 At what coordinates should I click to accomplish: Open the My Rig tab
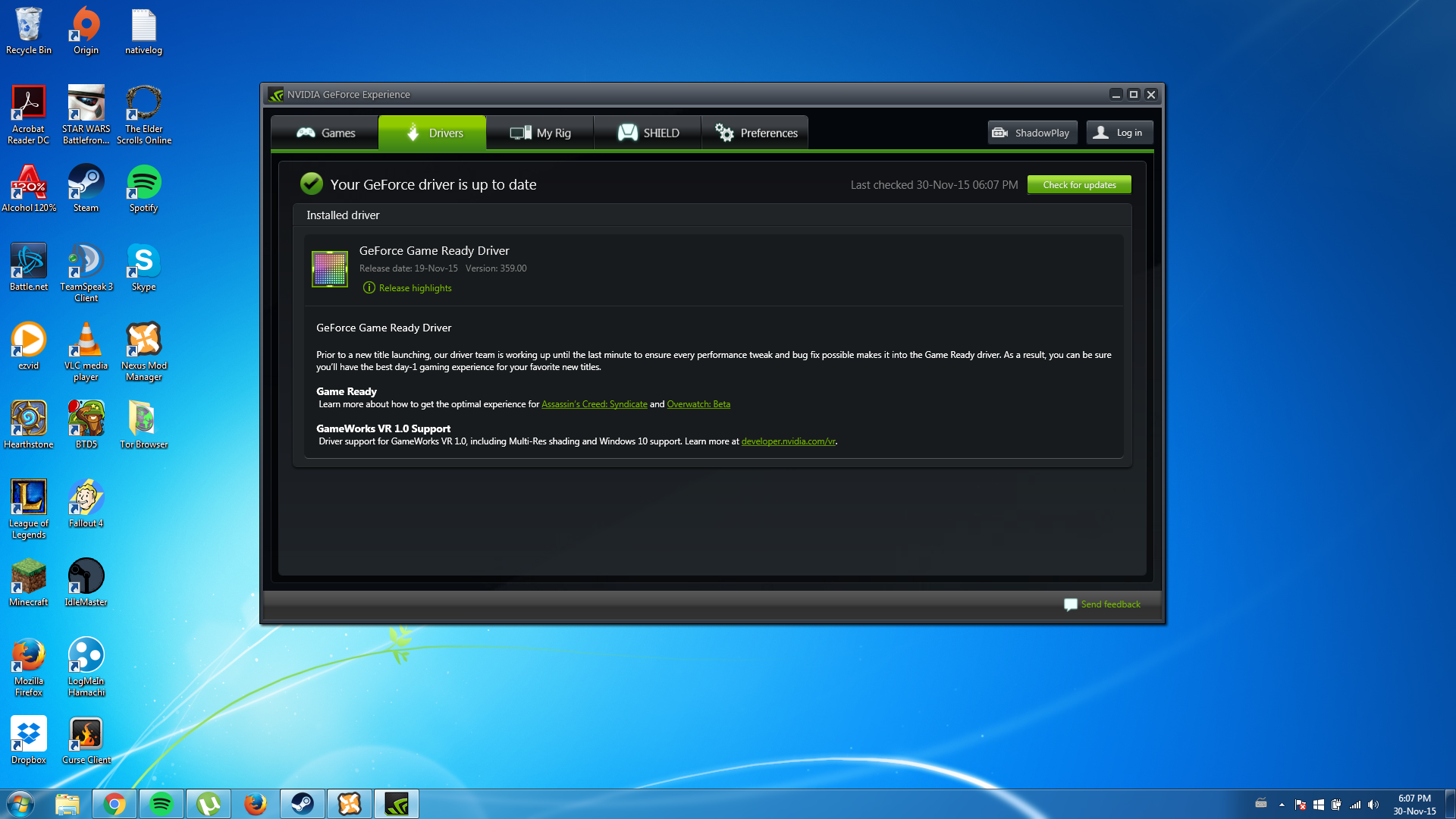pyautogui.click(x=540, y=133)
